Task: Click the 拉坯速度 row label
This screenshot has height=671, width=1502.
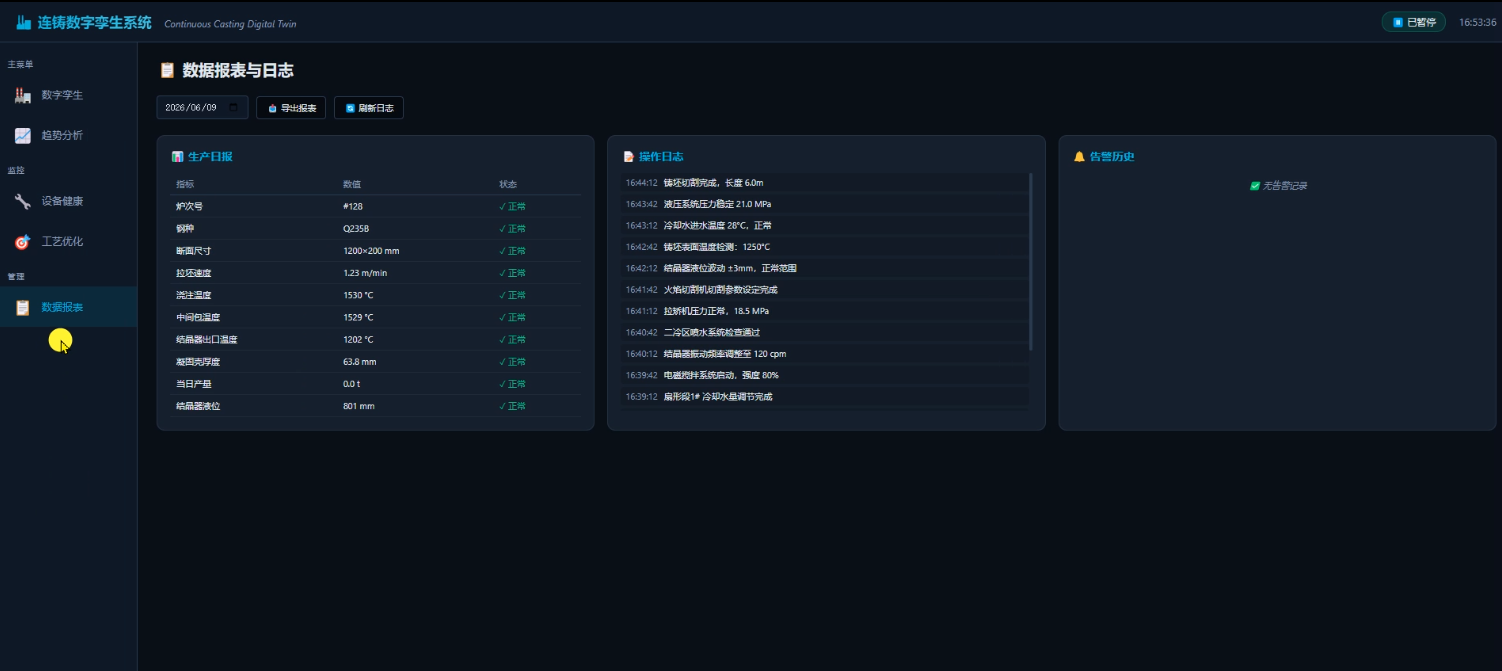Action: pos(194,273)
